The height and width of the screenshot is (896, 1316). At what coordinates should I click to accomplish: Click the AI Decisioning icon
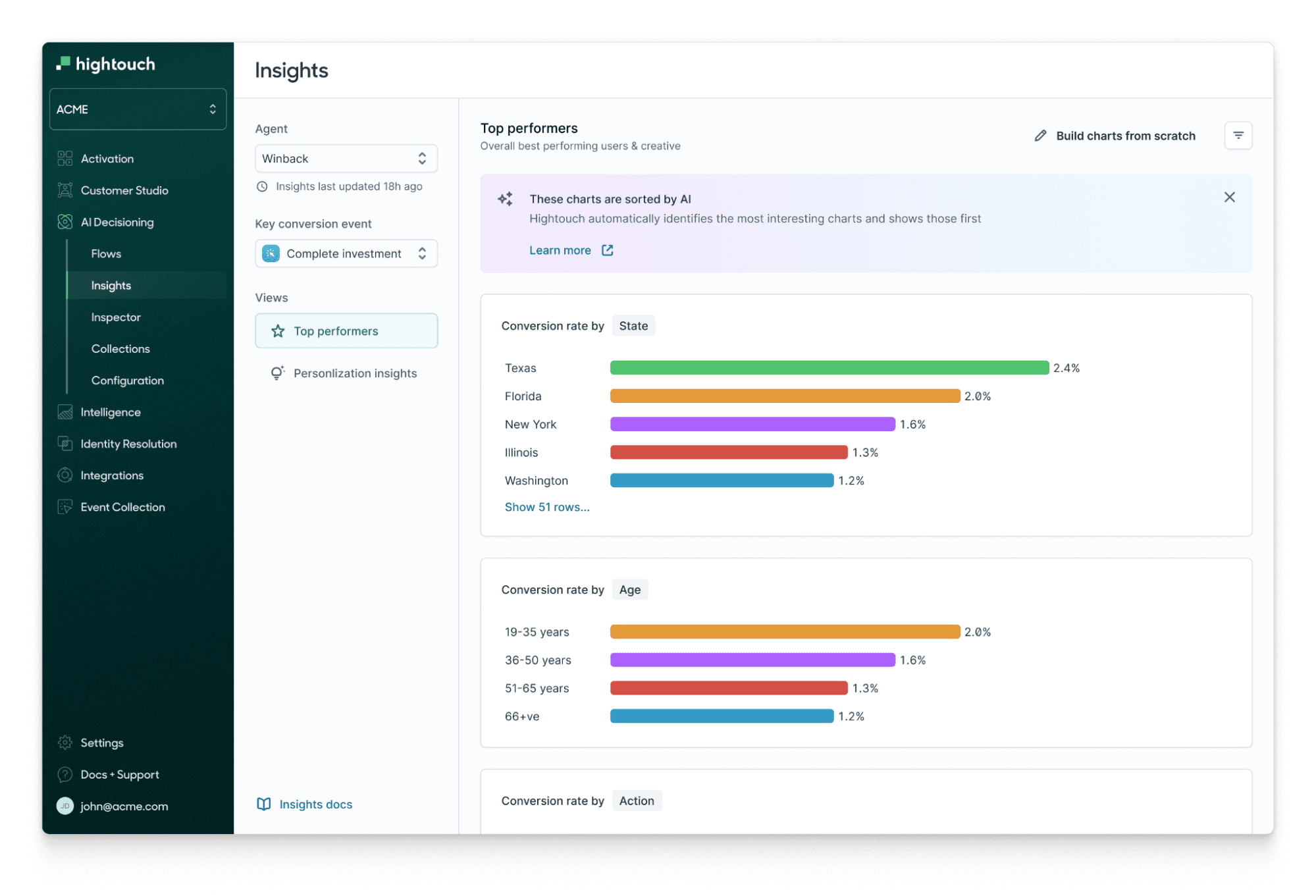[65, 222]
